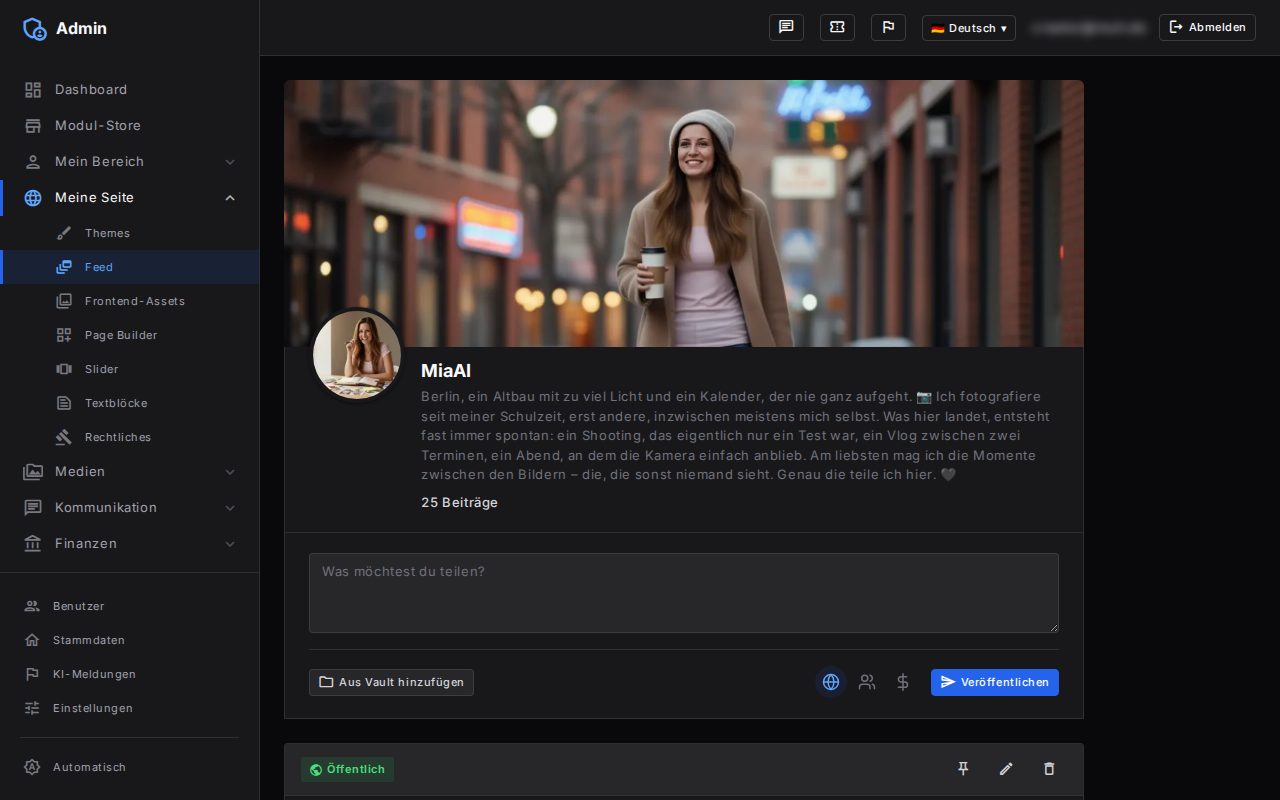Select the Feed menu item
1280x800 pixels.
130,267
